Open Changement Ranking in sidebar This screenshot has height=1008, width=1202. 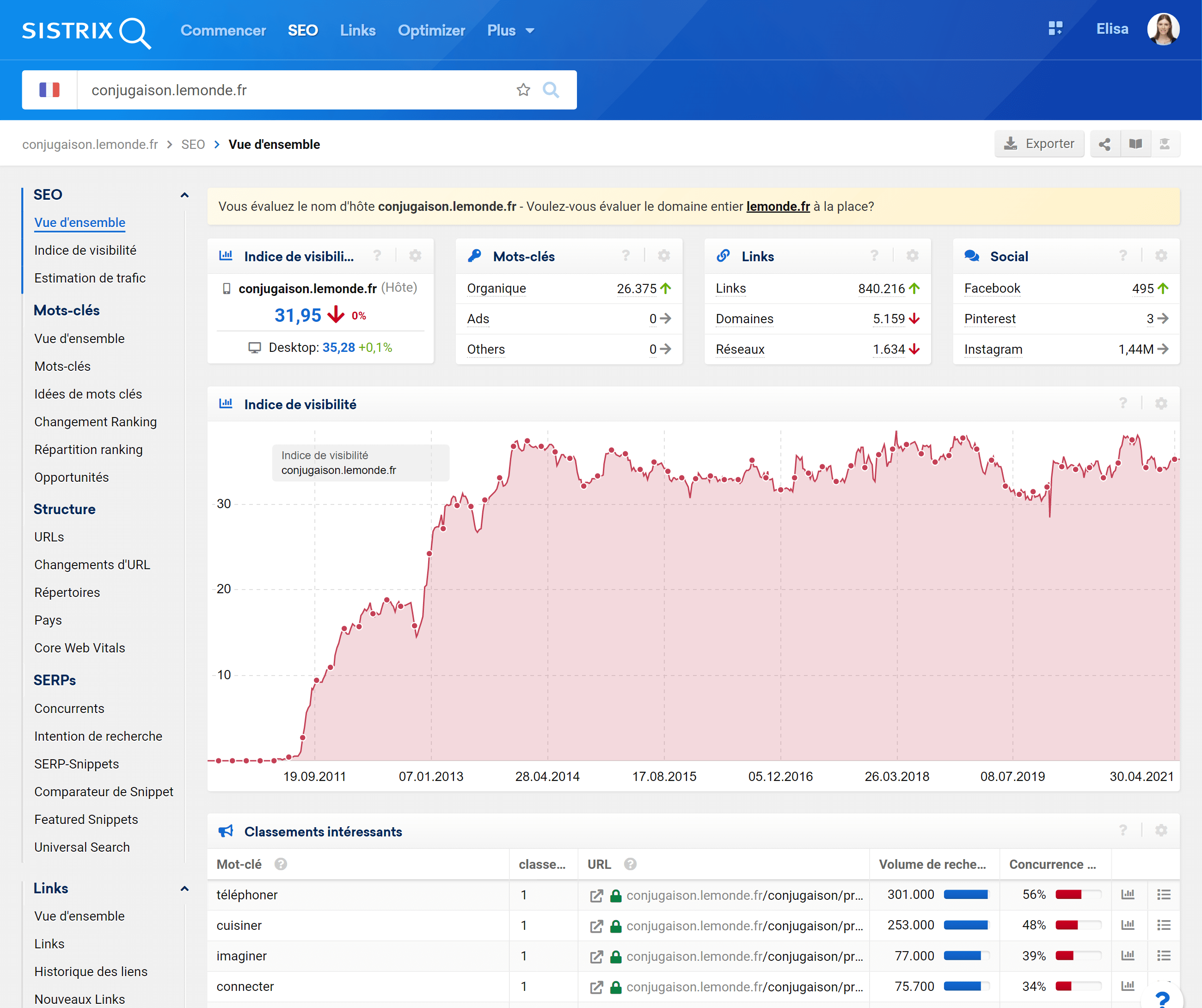pyautogui.click(x=96, y=422)
